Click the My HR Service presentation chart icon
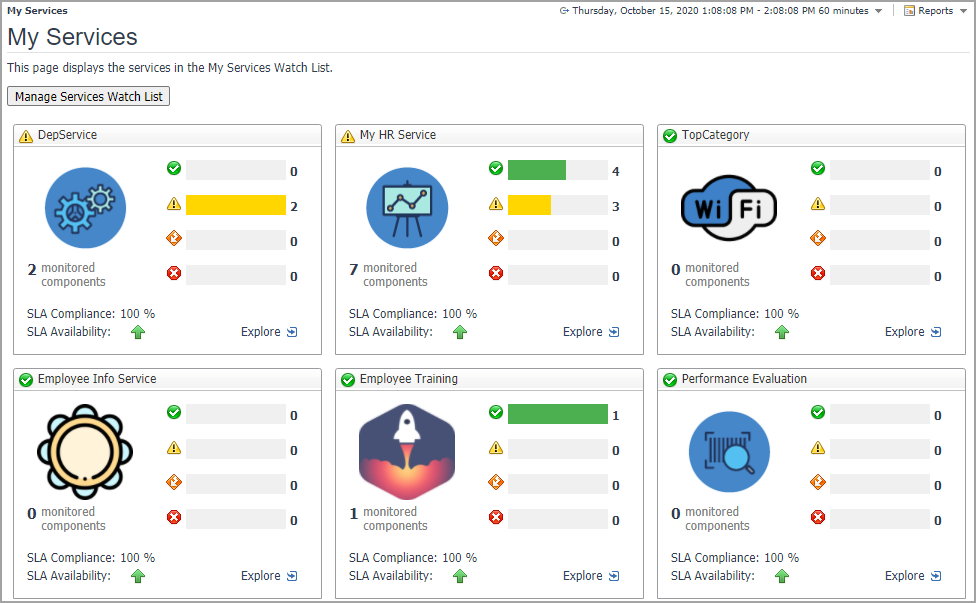This screenshot has width=976, height=603. pyautogui.click(x=407, y=207)
